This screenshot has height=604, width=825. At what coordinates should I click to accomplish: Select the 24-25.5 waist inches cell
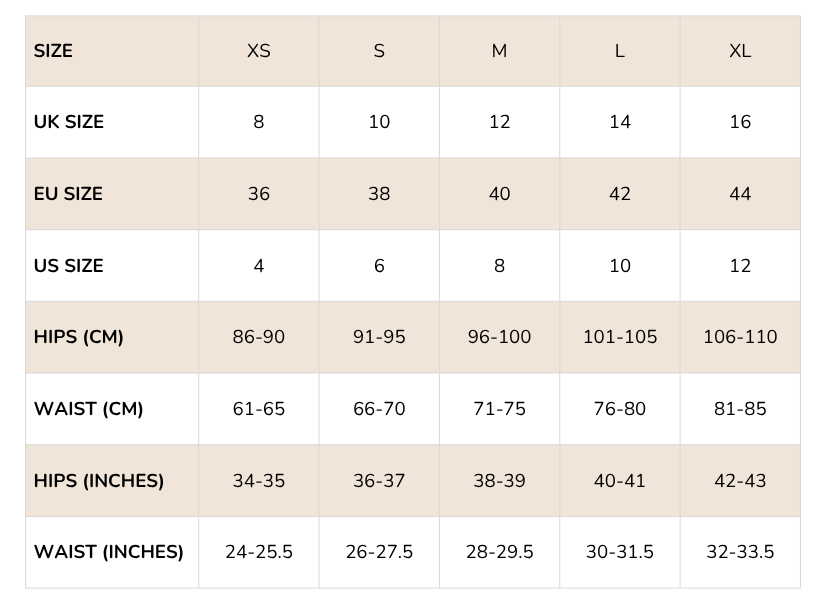click(258, 552)
